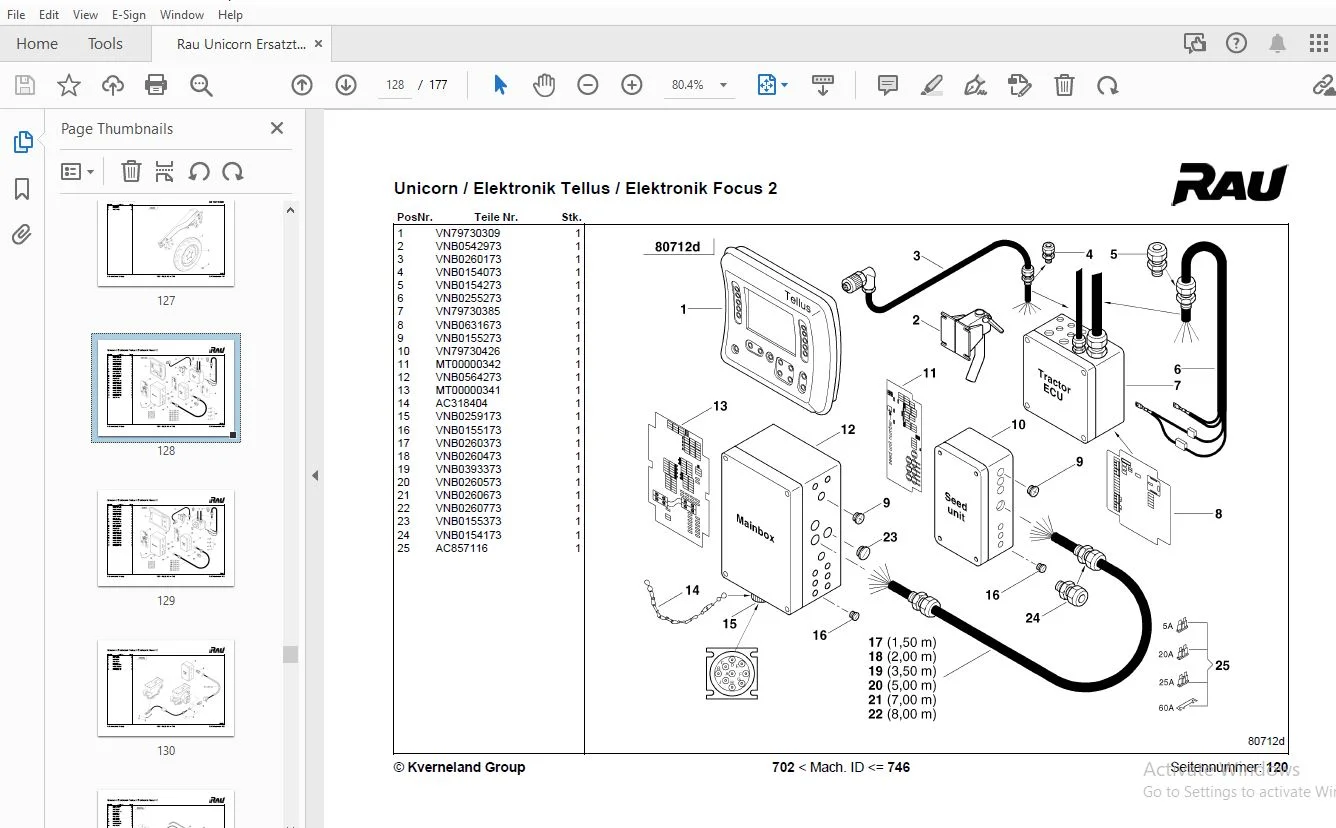Zoom in with the plus icon

[x=632, y=85]
